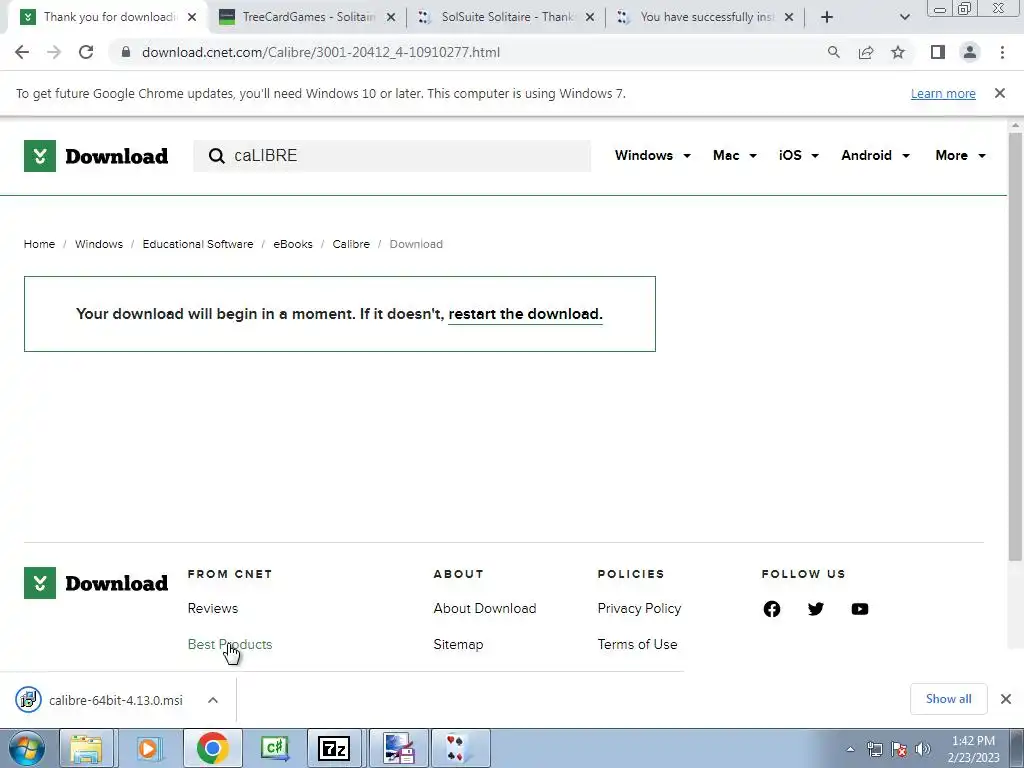Viewport: 1024px width, 768px height.
Task: Open About Download footer link
Action: pos(485,609)
